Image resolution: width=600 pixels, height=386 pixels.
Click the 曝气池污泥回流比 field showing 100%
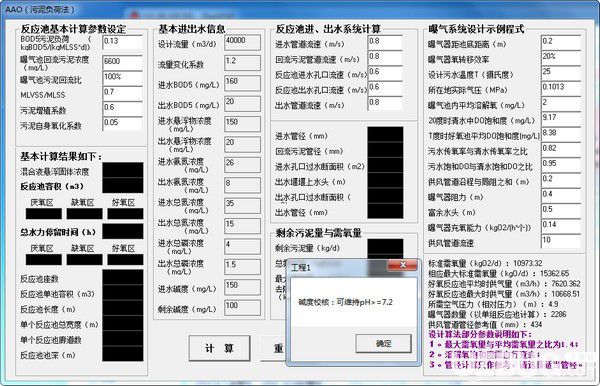tap(122, 78)
